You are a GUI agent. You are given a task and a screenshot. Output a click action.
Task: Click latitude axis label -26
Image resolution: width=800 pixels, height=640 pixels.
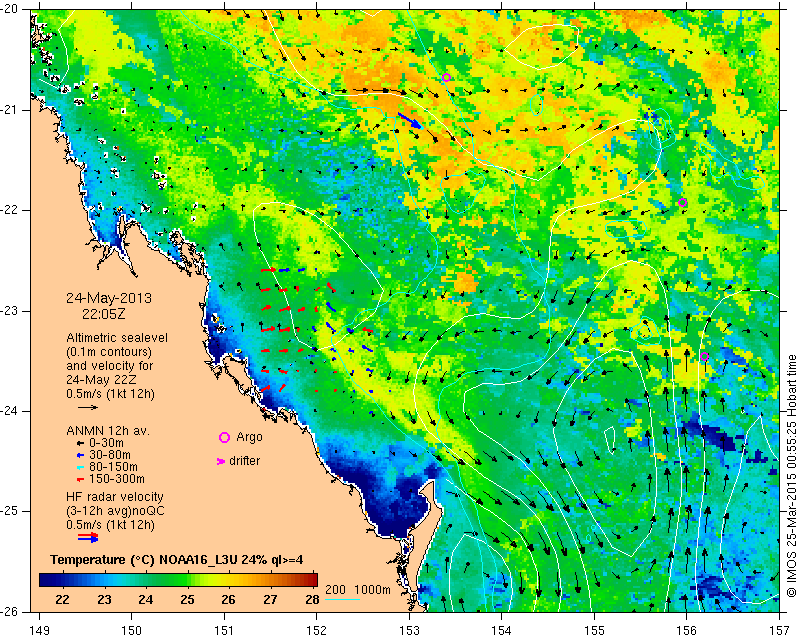point(10,611)
